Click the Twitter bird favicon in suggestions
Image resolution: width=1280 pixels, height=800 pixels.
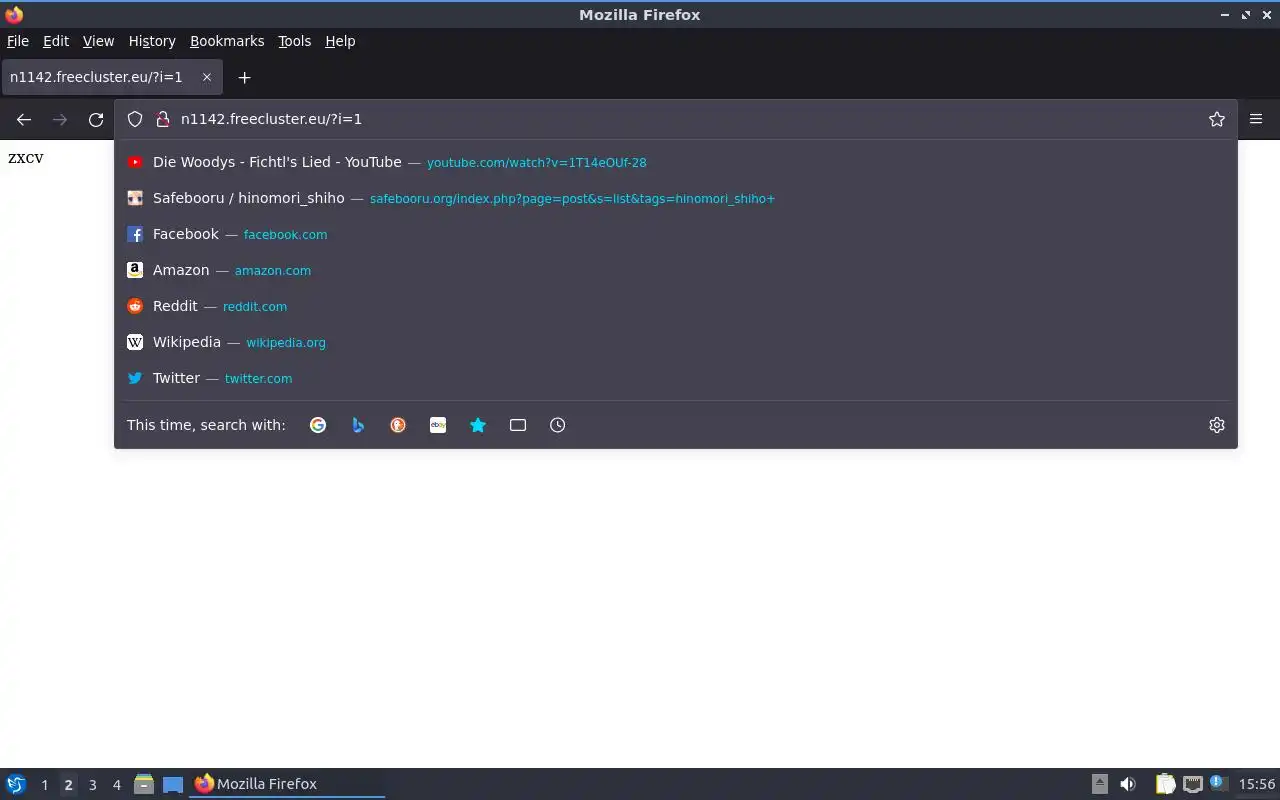point(135,378)
